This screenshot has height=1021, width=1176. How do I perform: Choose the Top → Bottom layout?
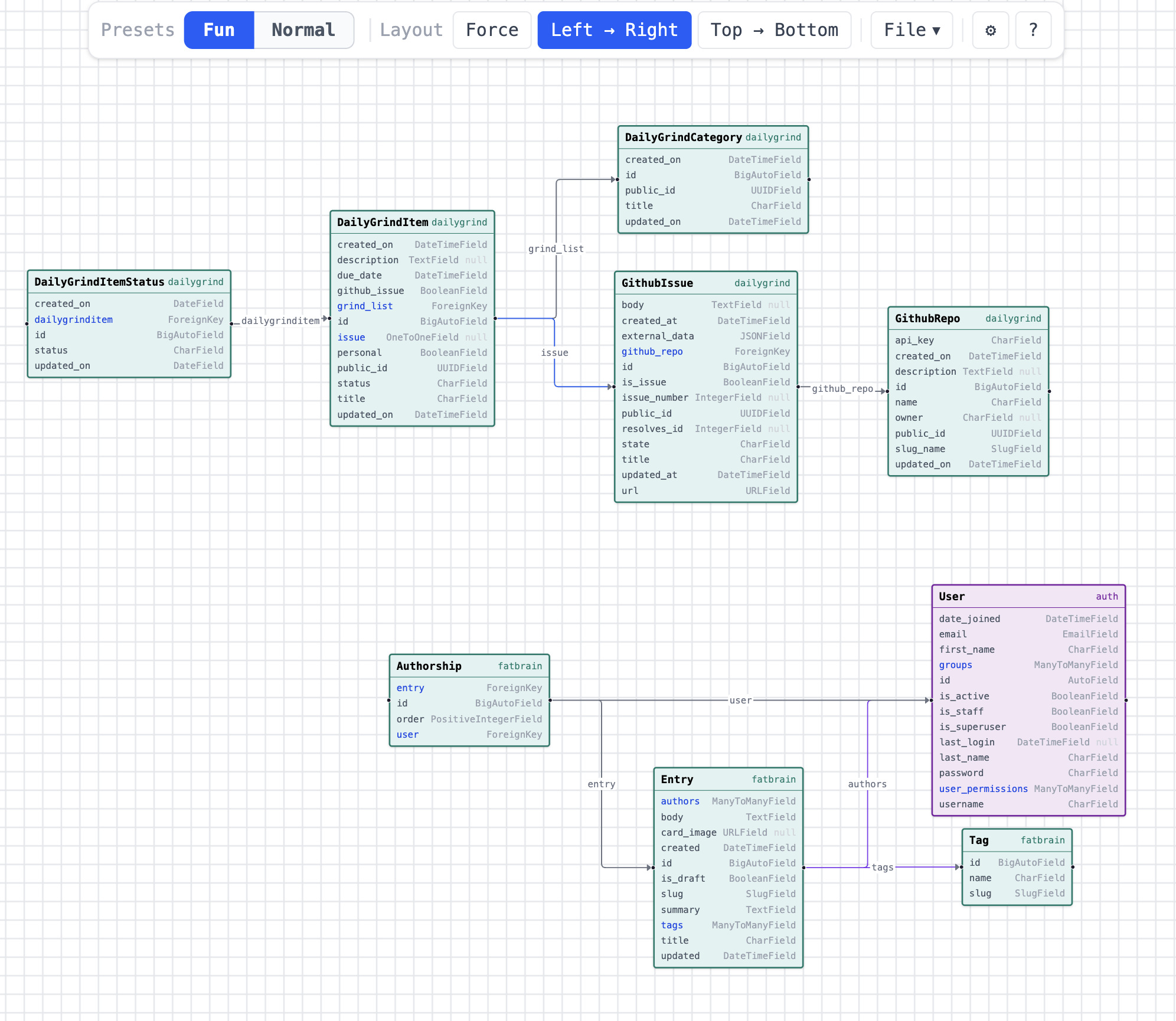pos(774,30)
